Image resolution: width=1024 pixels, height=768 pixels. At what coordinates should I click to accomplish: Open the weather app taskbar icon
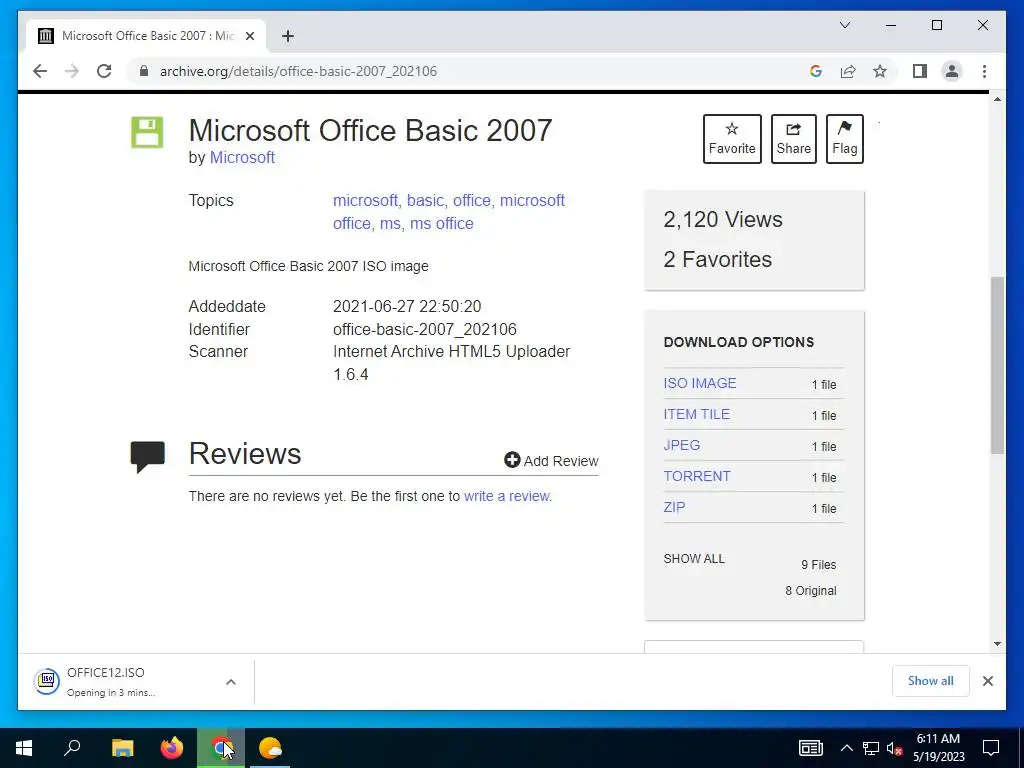coord(270,748)
